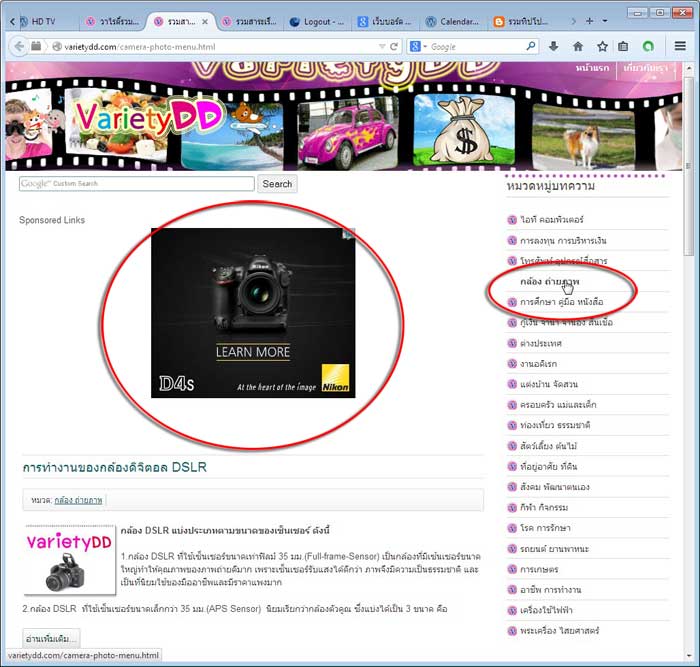Open the รถยนต์ ยานพาหนะ category

click(554, 549)
